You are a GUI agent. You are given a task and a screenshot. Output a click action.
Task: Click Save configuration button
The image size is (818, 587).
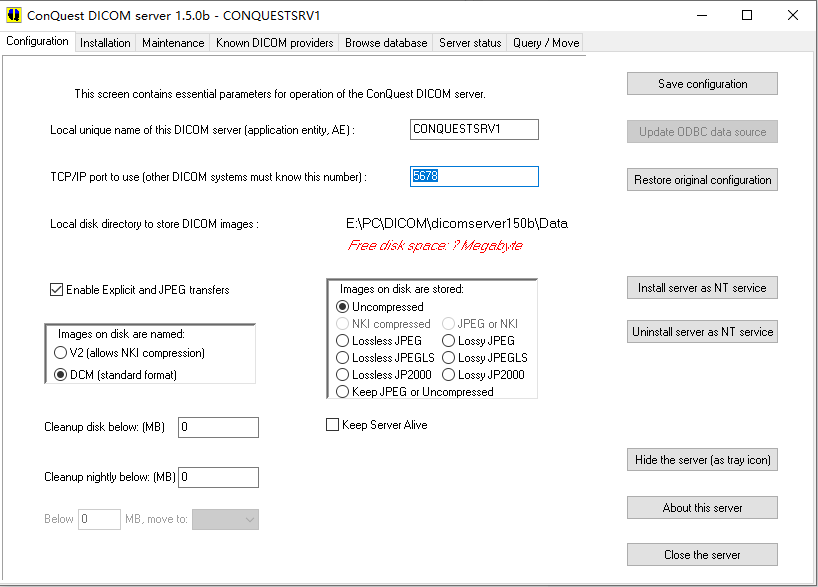coord(702,83)
